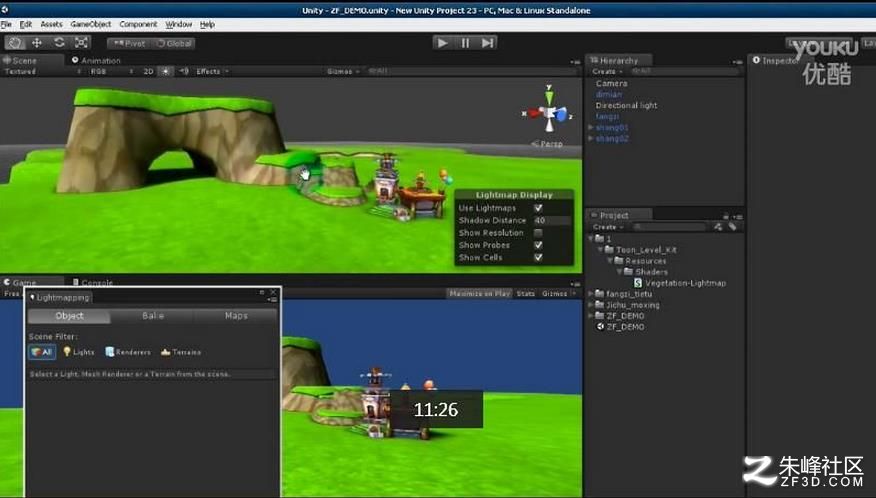Switch to the Scene tab
This screenshot has width=876, height=498.
[21, 60]
